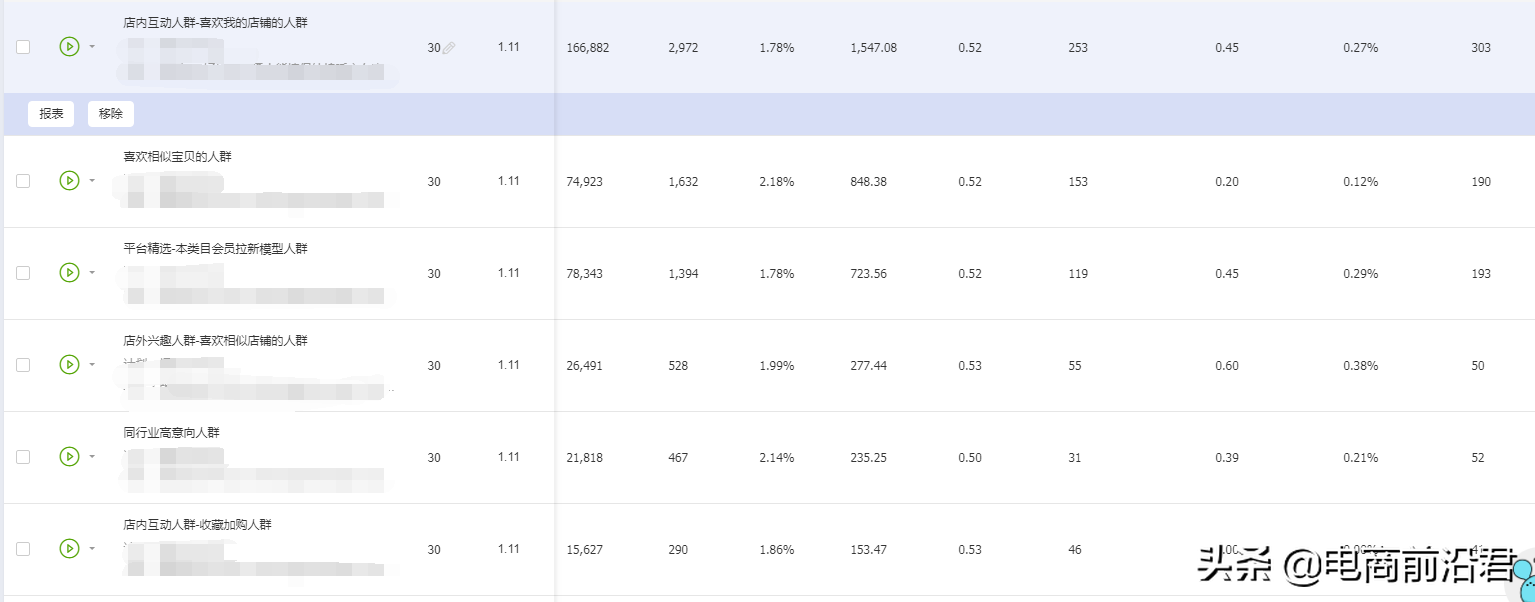Click play icon for 同行业高意向人群 row

click(x=69, y=457)
